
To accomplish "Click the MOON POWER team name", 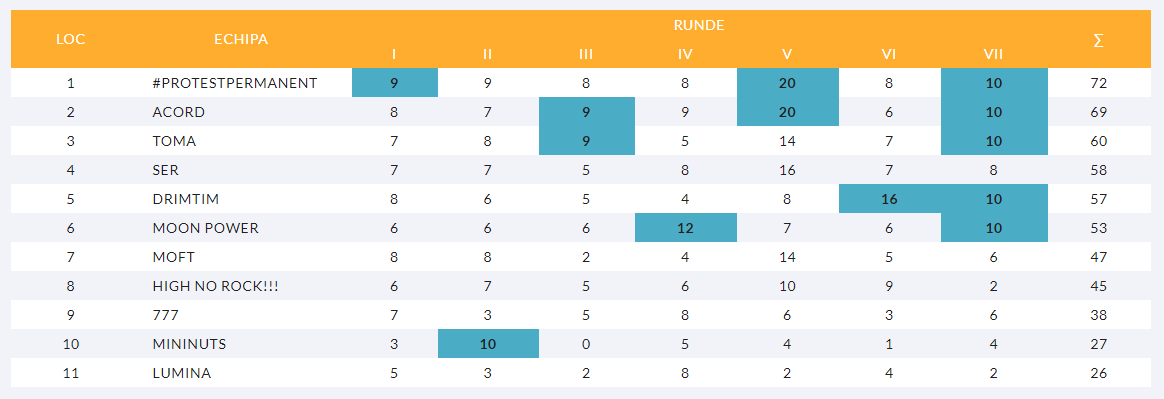I will coord(206,228).
